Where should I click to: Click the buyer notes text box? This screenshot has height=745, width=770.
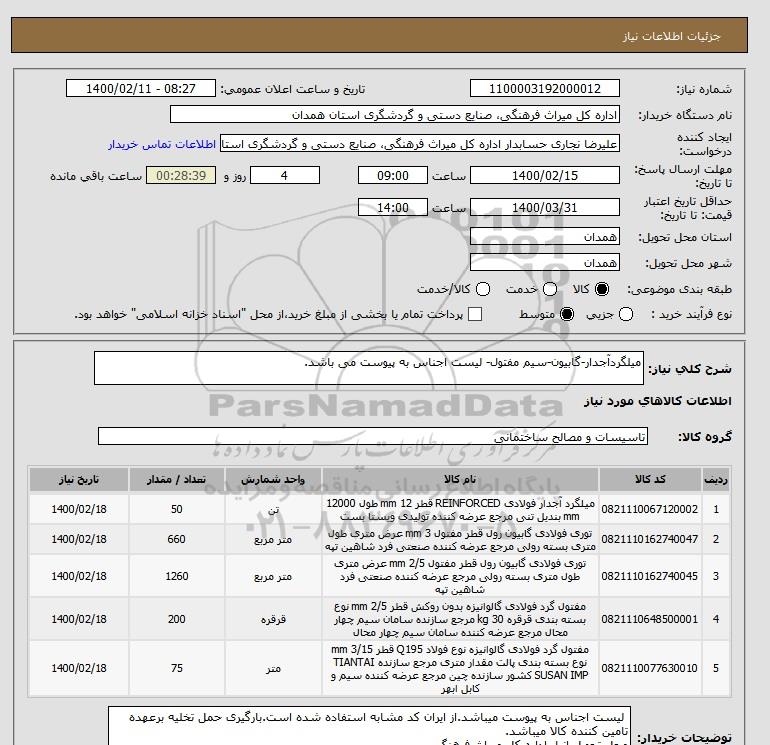coord(369,726)
